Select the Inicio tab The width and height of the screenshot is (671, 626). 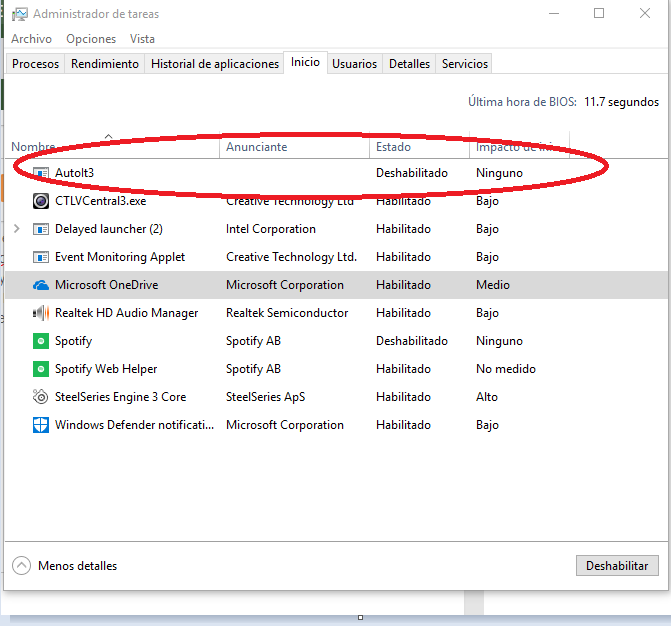(x=305, y=62)
